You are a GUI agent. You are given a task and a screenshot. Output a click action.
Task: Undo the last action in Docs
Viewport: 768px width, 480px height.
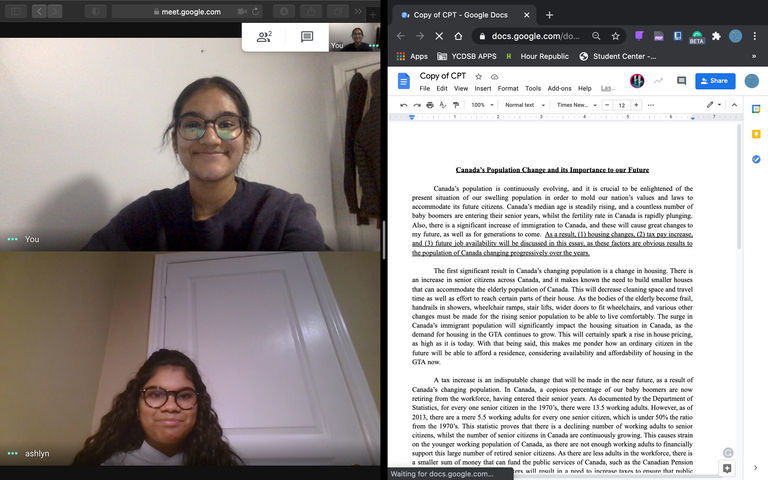[x=404, y=105]
